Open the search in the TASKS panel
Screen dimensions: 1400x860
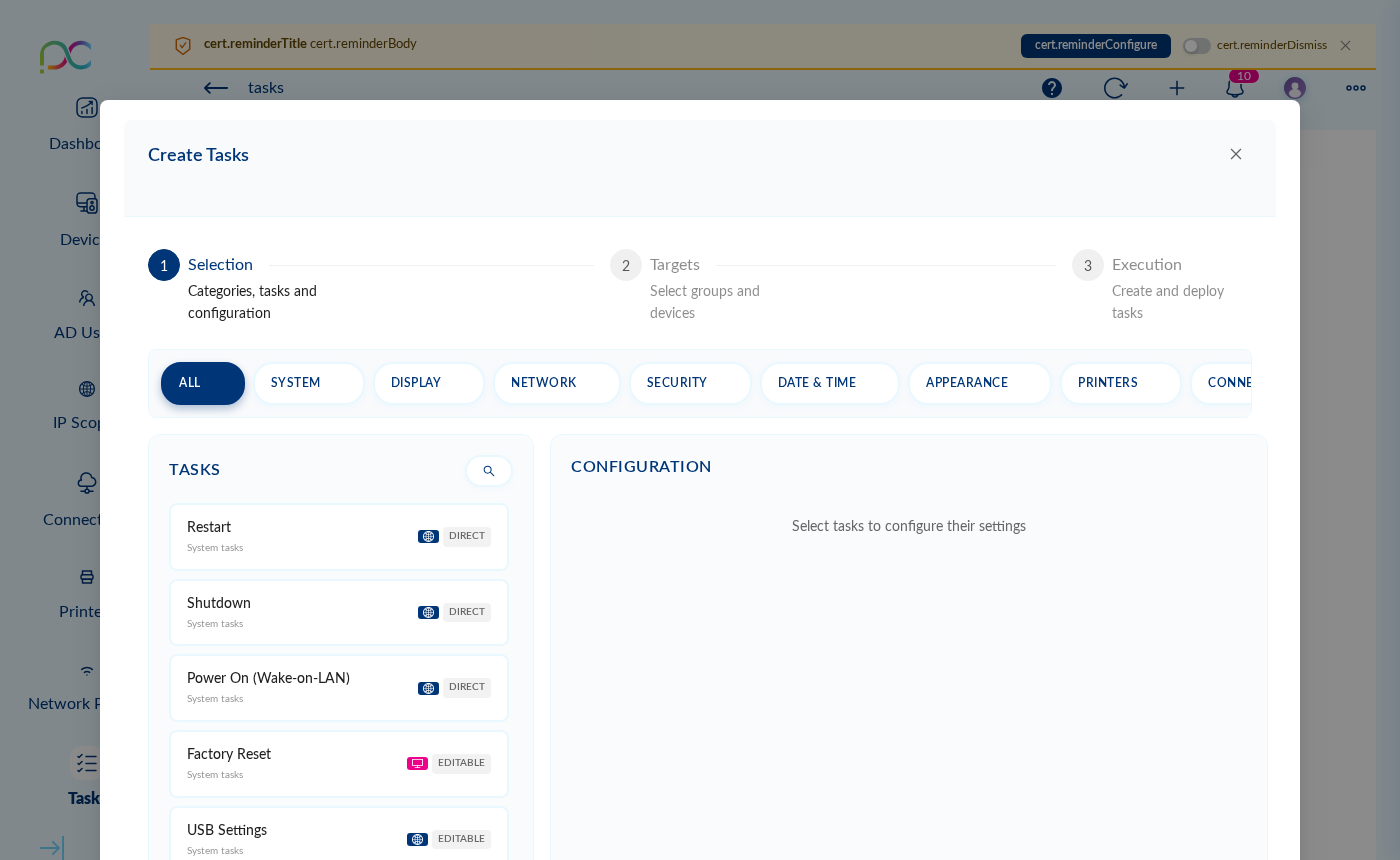(488, 470)
